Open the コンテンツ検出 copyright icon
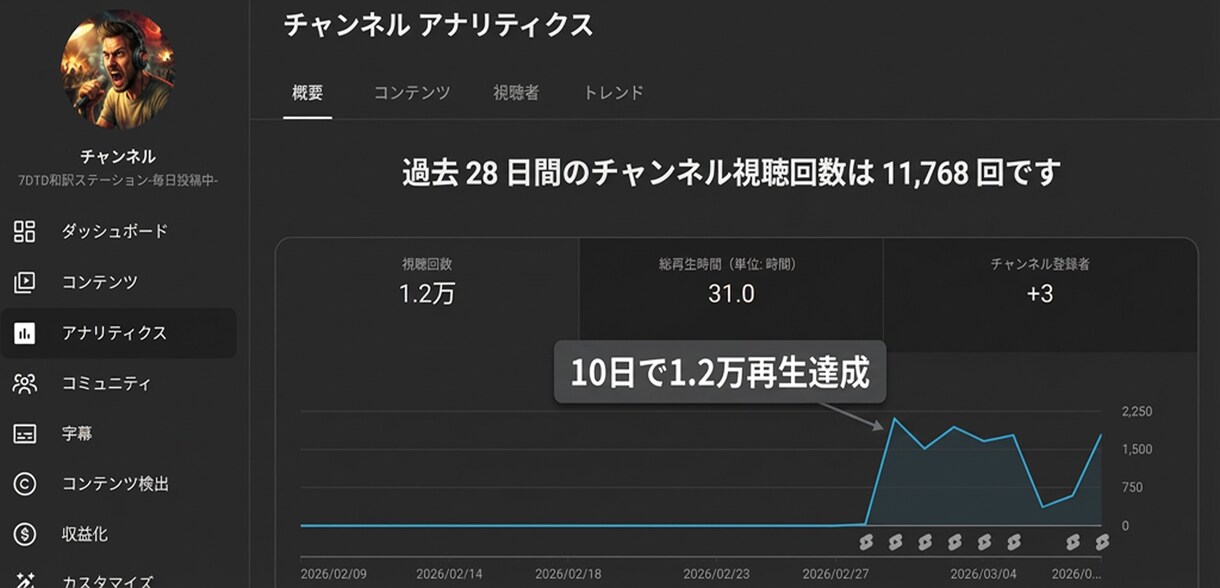Viewport: 1220px width, 588px height. [24, 484]
